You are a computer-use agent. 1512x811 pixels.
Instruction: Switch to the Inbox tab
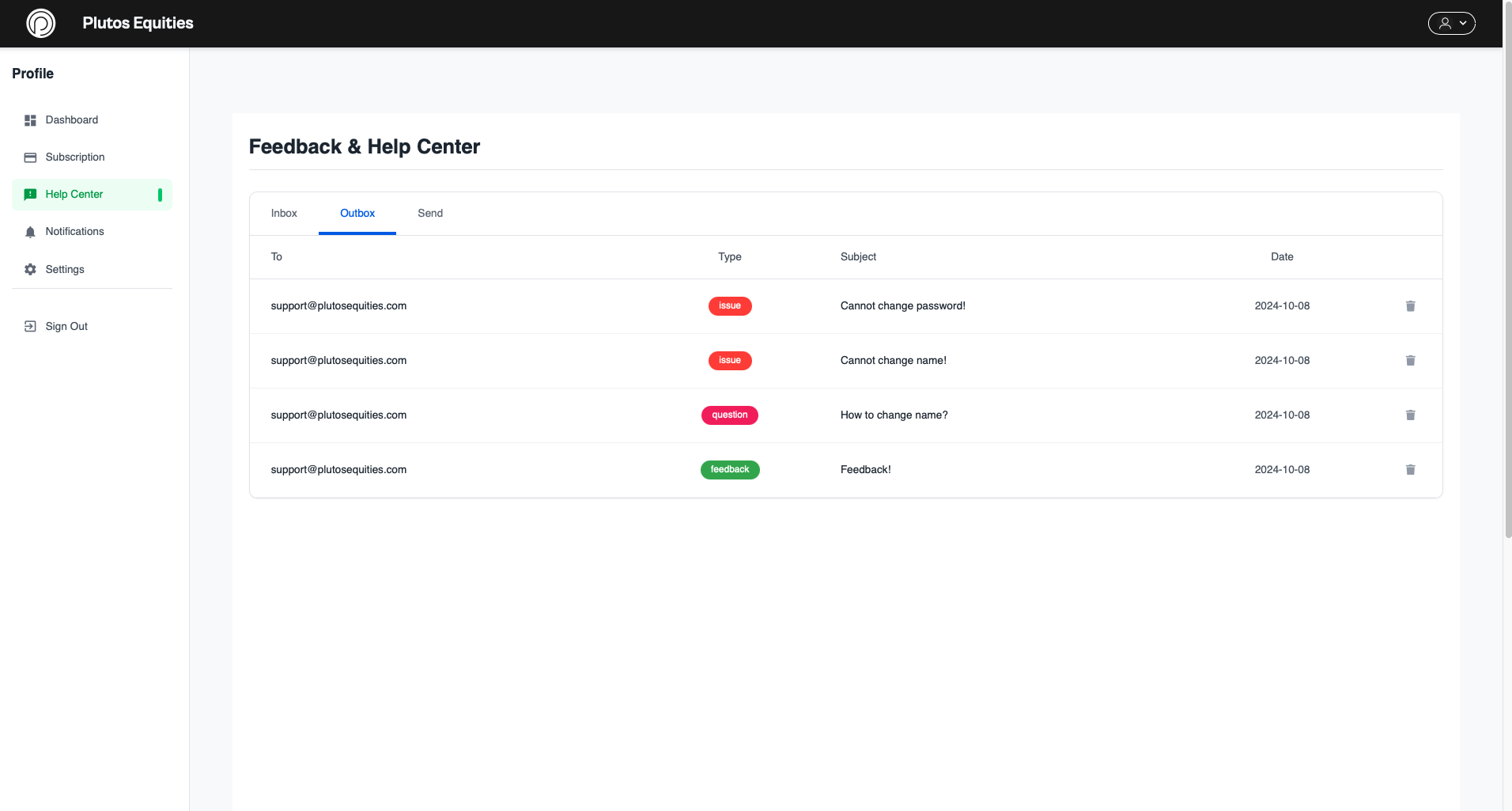(284, 214)
